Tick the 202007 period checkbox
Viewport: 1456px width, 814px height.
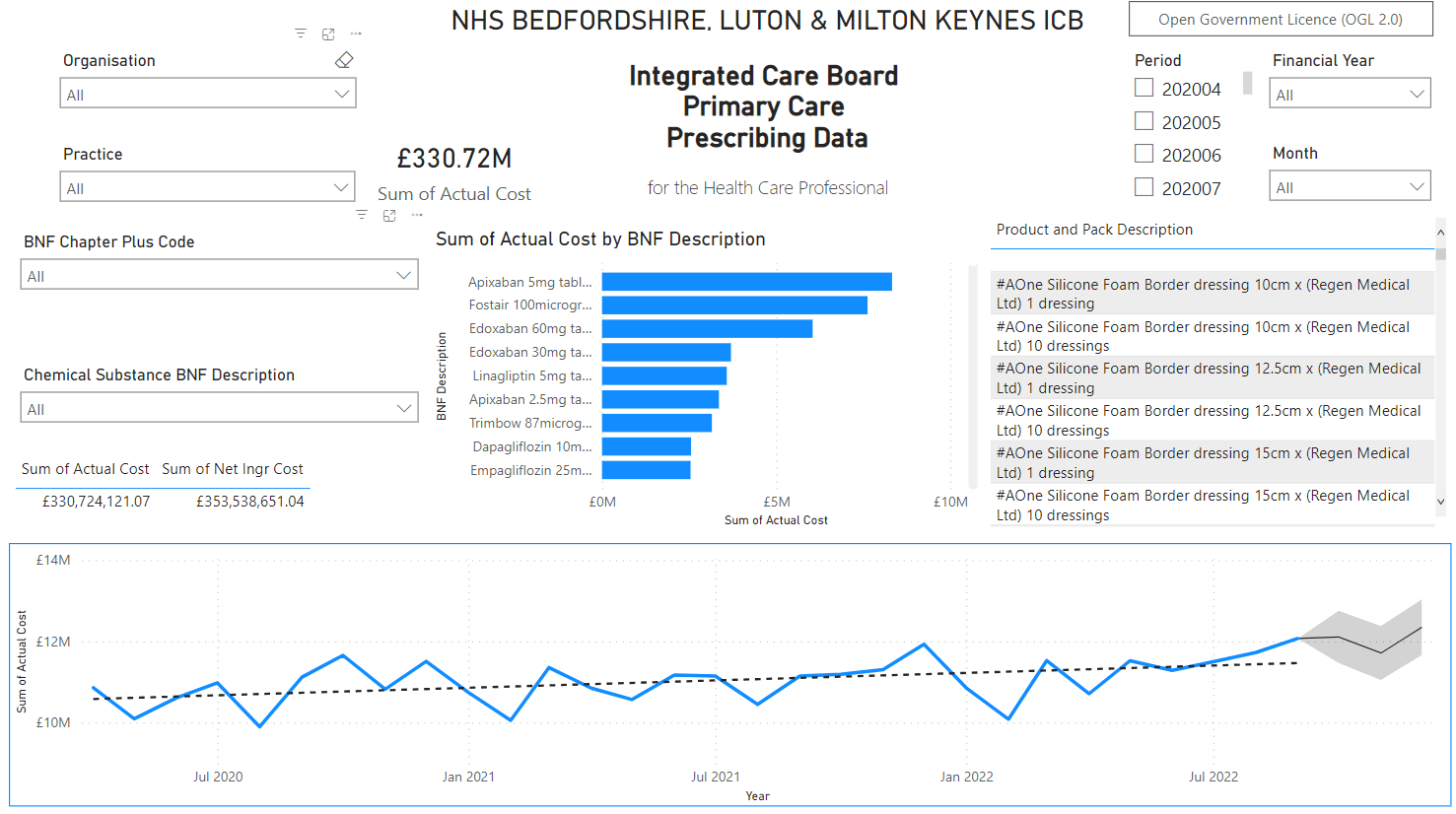tap(1144, 186)
